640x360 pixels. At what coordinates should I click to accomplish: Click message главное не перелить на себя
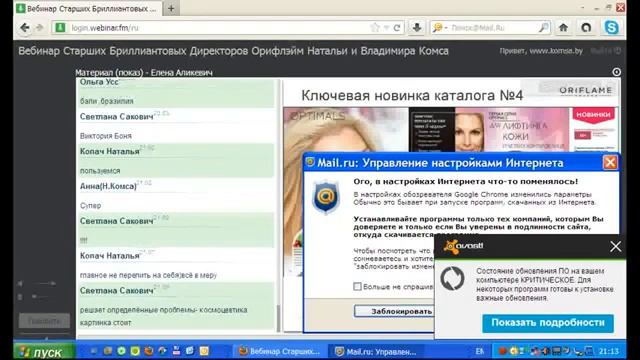pyautogui.click(x=148, y=275)
